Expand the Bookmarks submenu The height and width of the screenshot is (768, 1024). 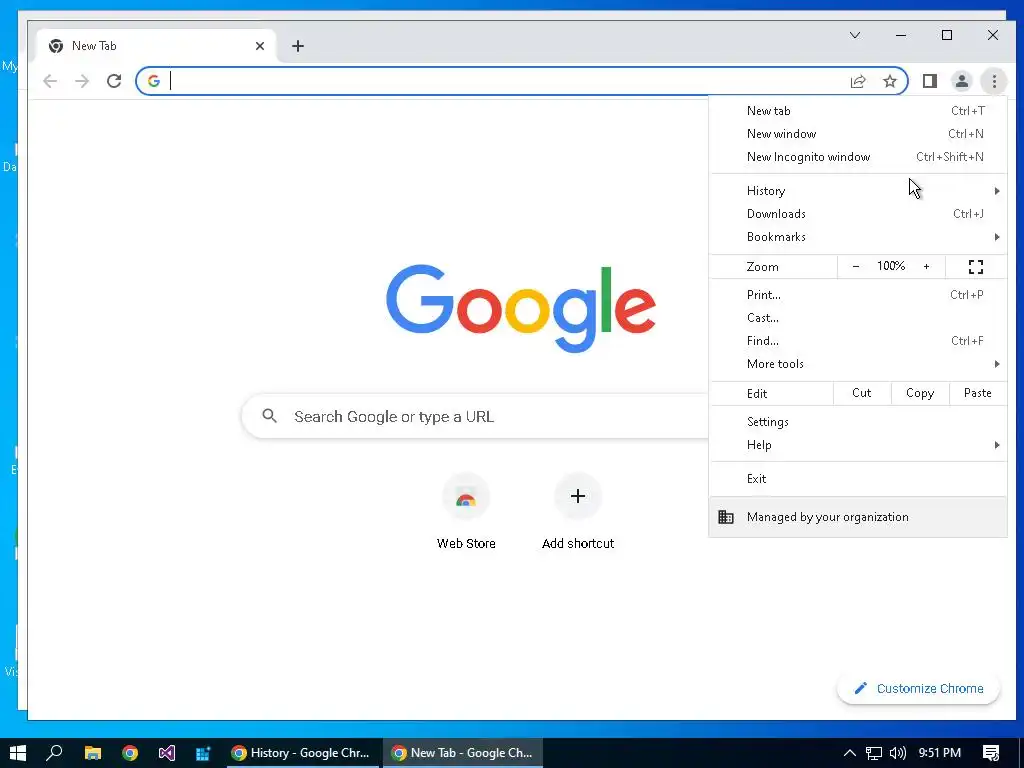[858, 236]
